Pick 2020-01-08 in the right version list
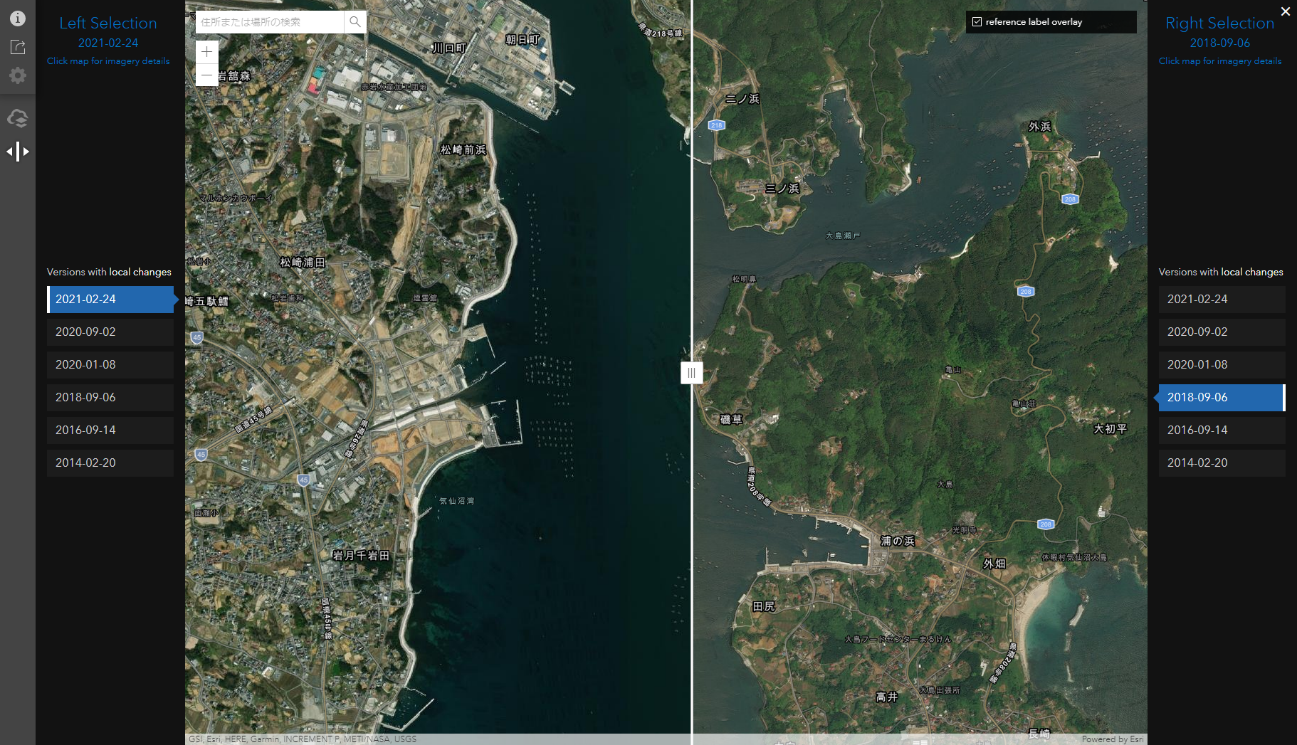 pos(1221,365)
